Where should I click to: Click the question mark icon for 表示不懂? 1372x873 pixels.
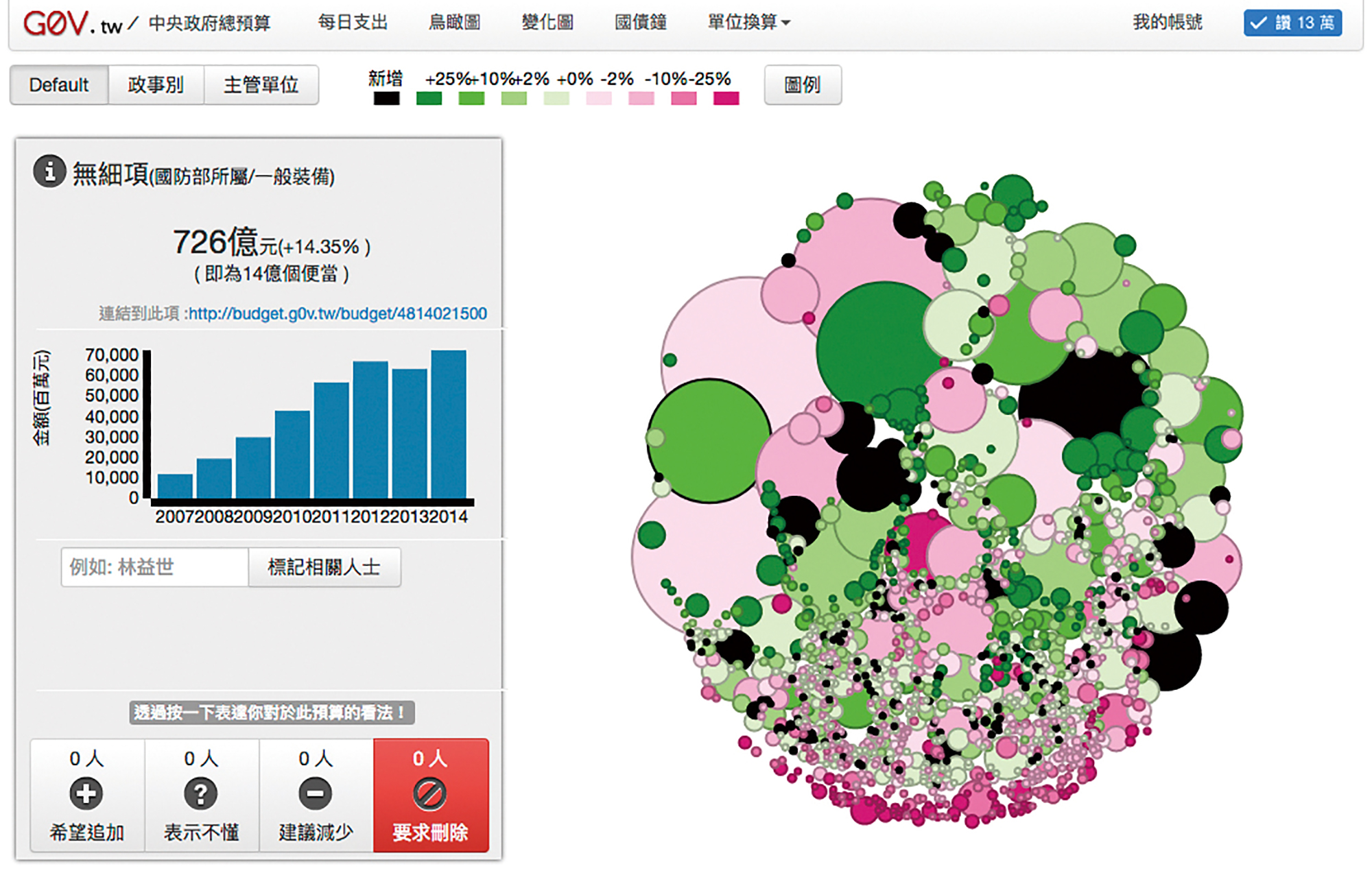tap(201, 794)
